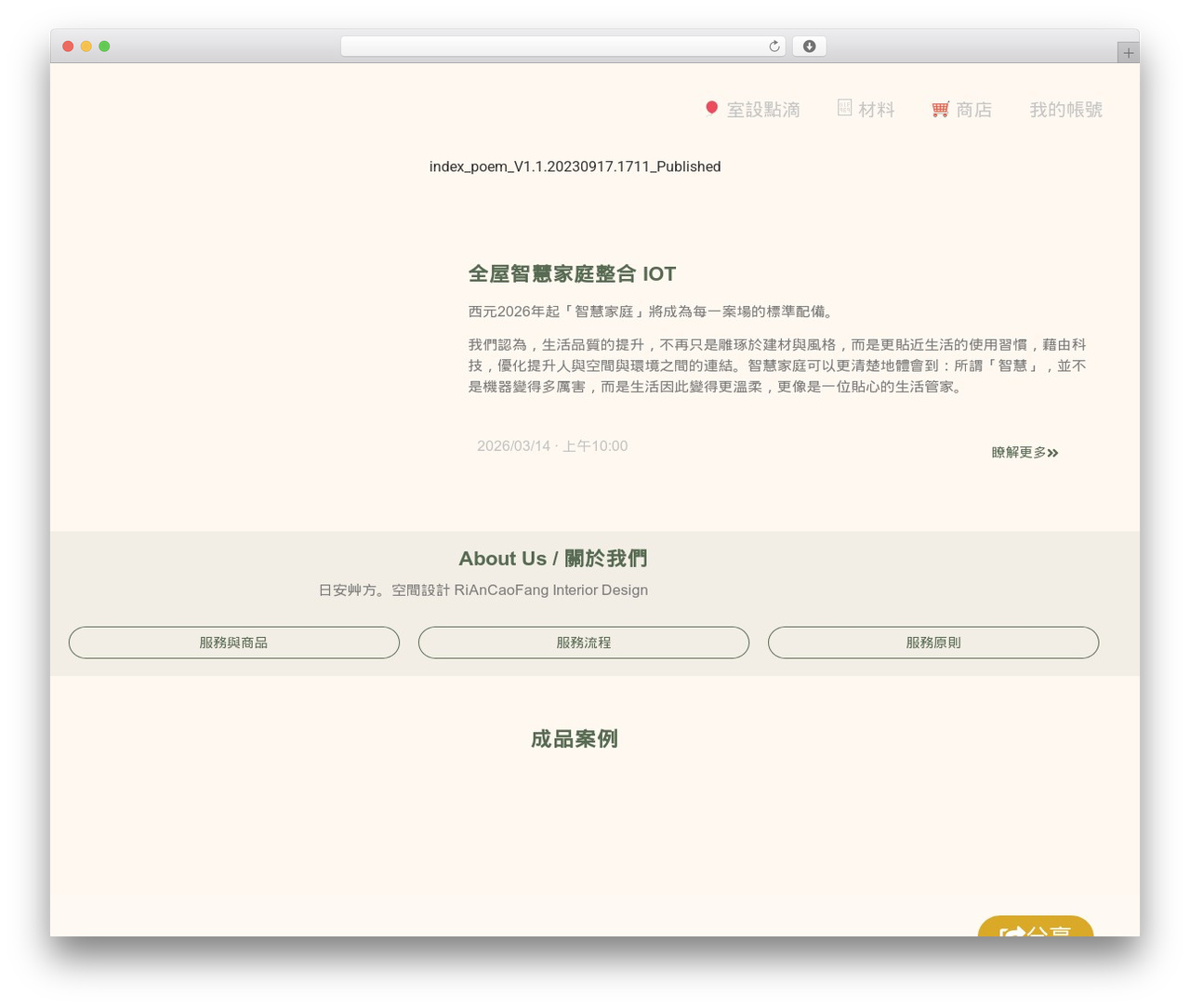1190x1008 pixels.
Task: Focus the browser address bar
Action: click(x=562, y=46)
